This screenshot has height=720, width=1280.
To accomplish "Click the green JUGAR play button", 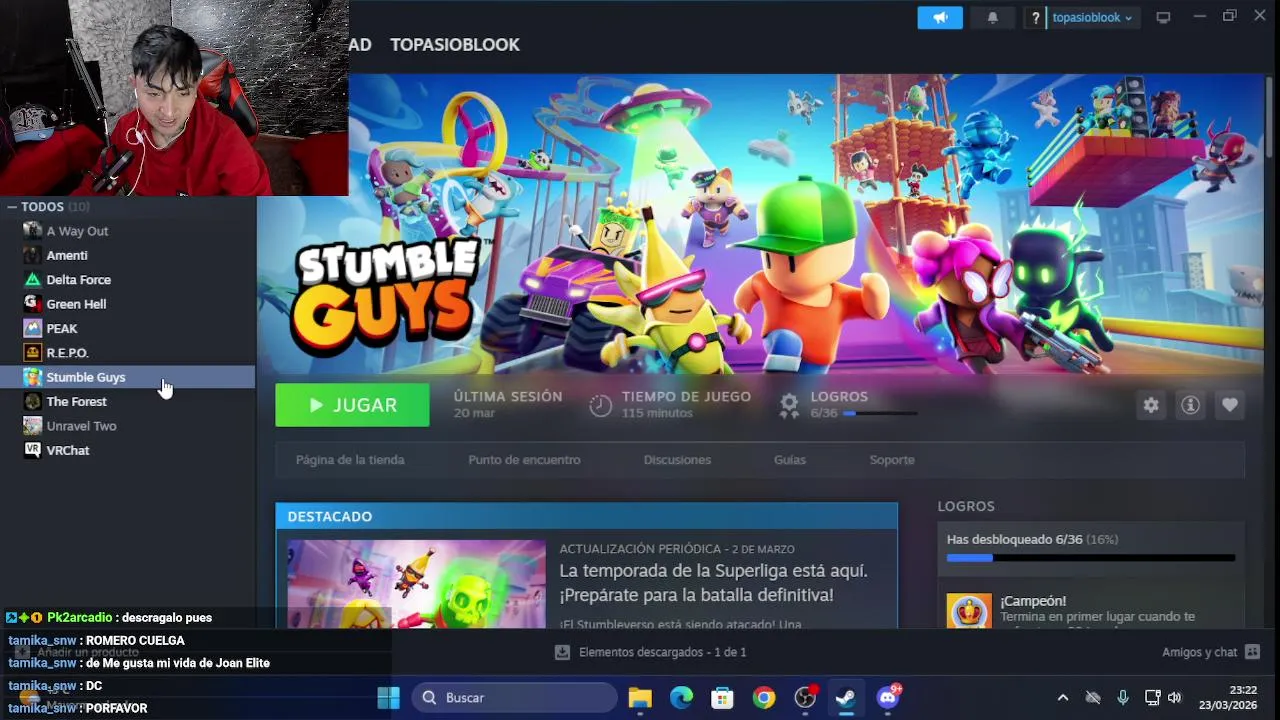I will tap(352, 405).
